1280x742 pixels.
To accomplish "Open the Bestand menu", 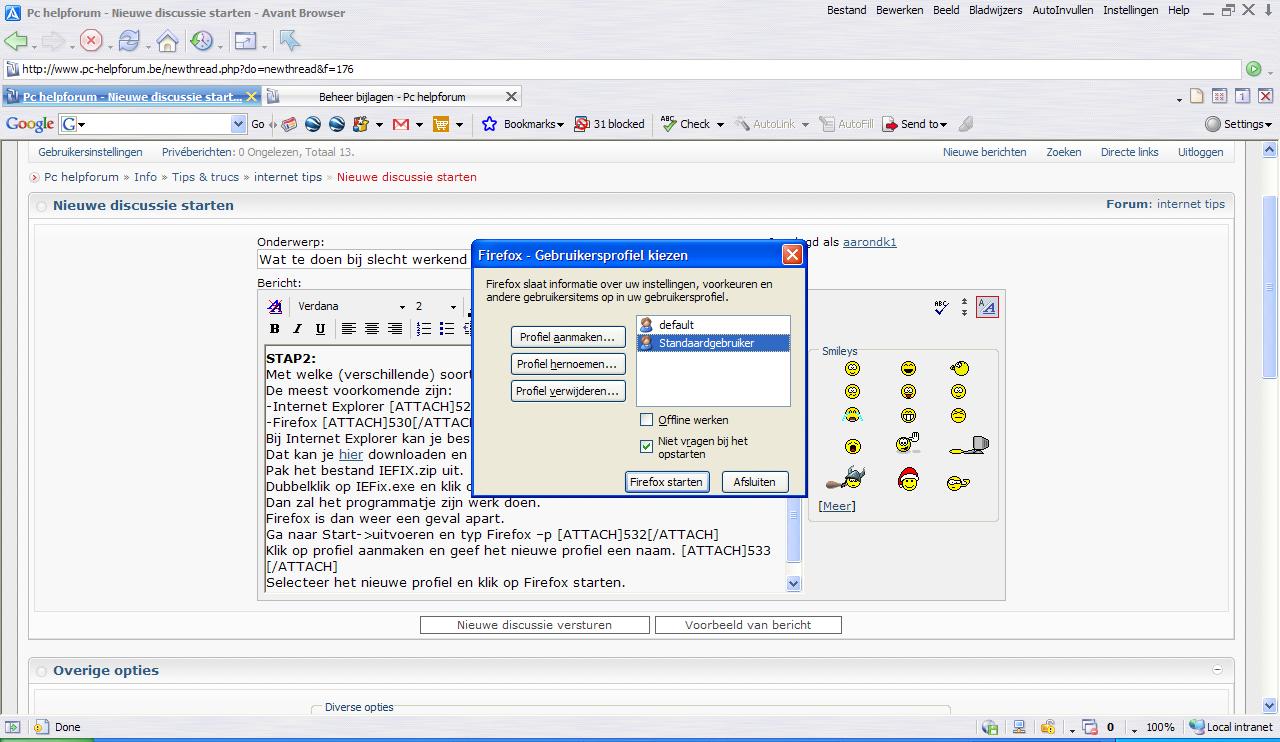I will (847, 10).
